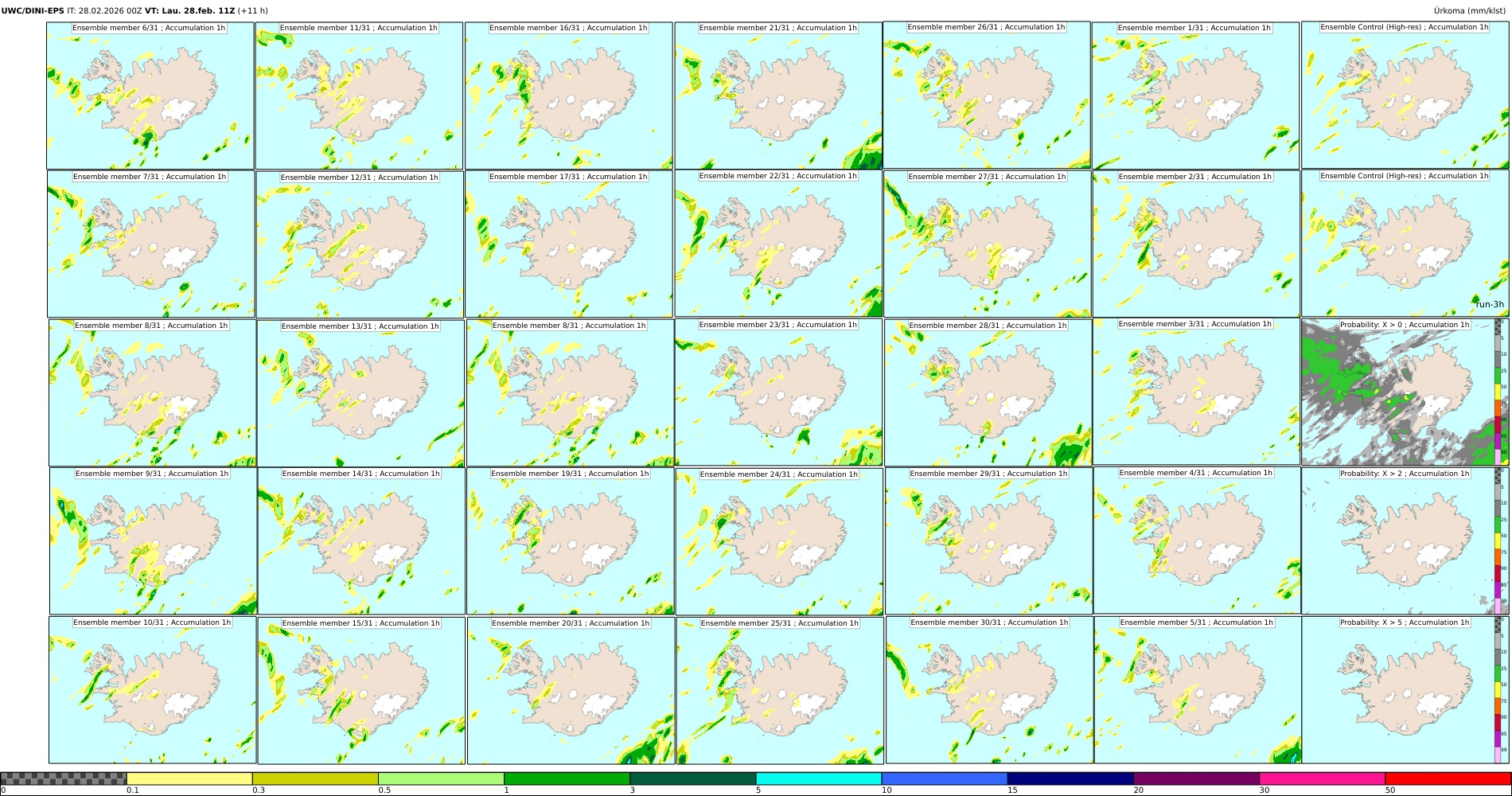Choose the Ensemble member 17/31 map

pyautogui.click(x=569, y=244)
